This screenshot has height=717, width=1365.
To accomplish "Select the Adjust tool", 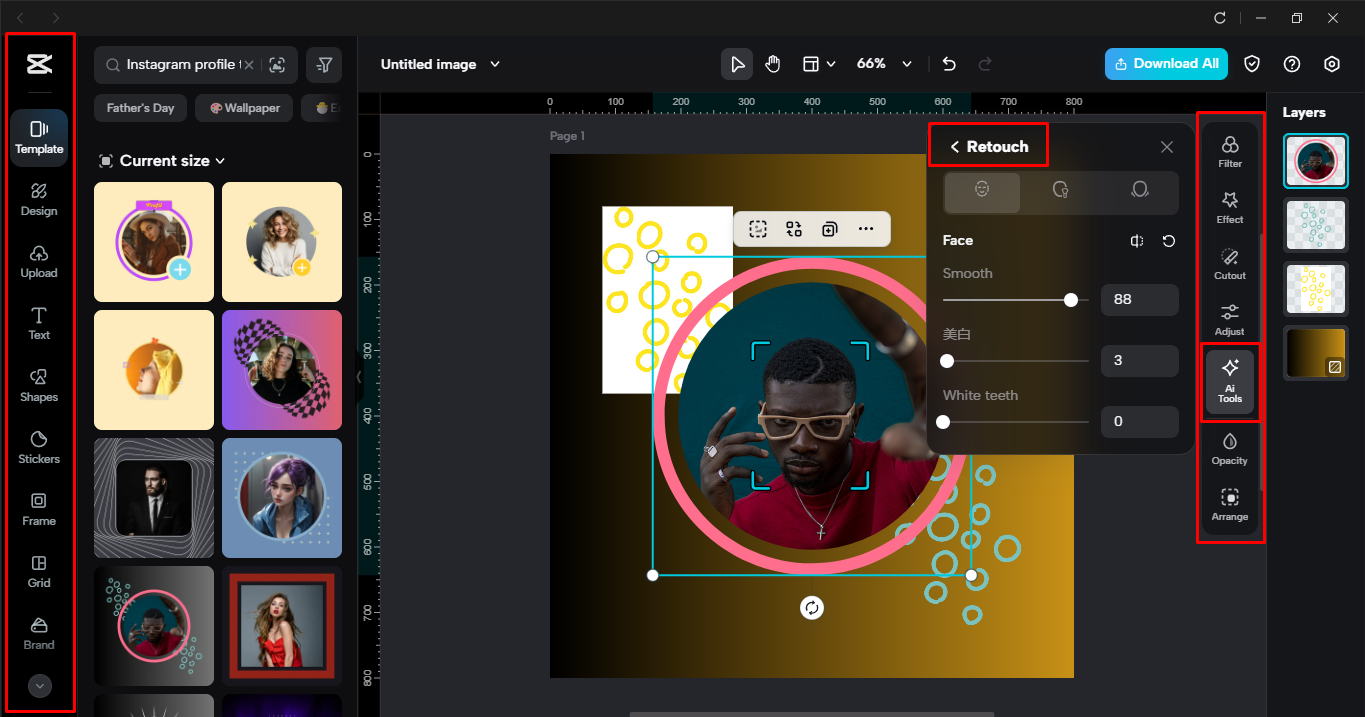I will coord(1230,318).
